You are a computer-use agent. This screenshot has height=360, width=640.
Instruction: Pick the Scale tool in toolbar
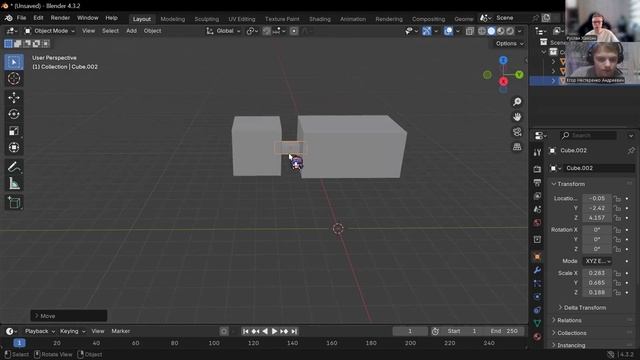14,131
